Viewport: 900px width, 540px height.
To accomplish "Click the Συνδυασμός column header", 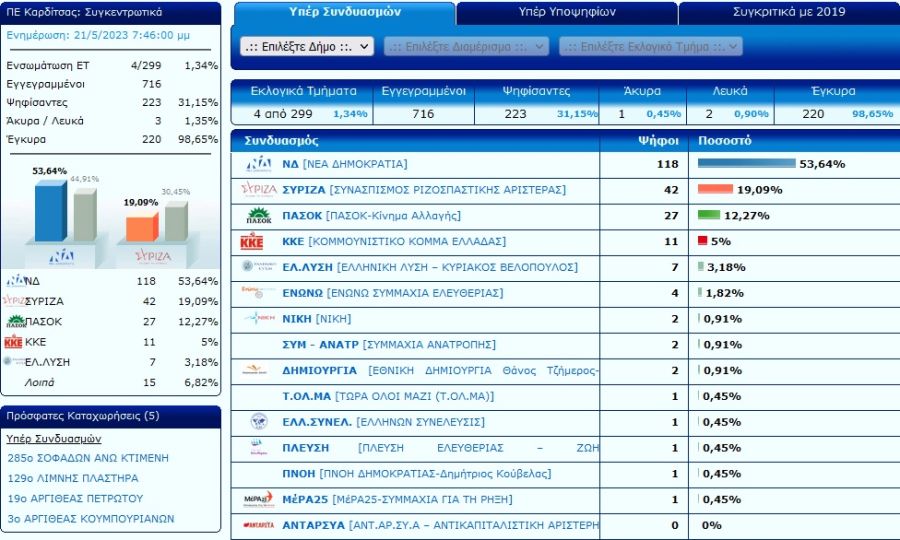I will point(281,141).
